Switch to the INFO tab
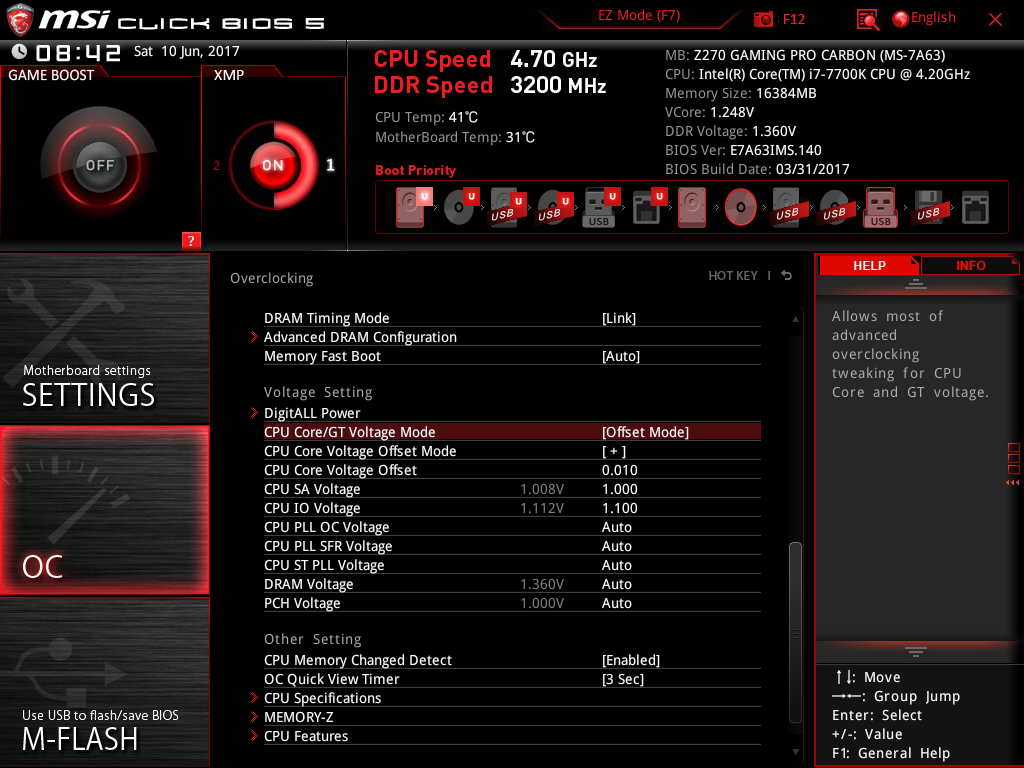The height and width of the screenshot is (768, 1024). [970, 266]
